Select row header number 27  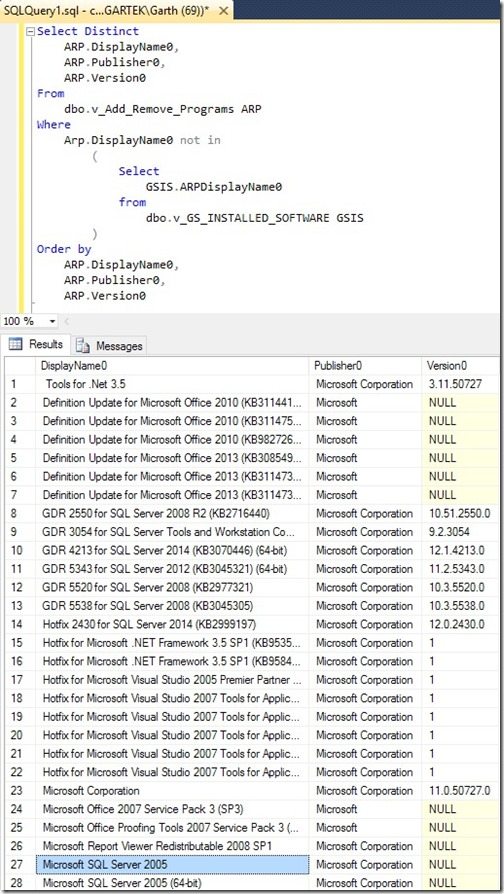(x=20, y=864)
